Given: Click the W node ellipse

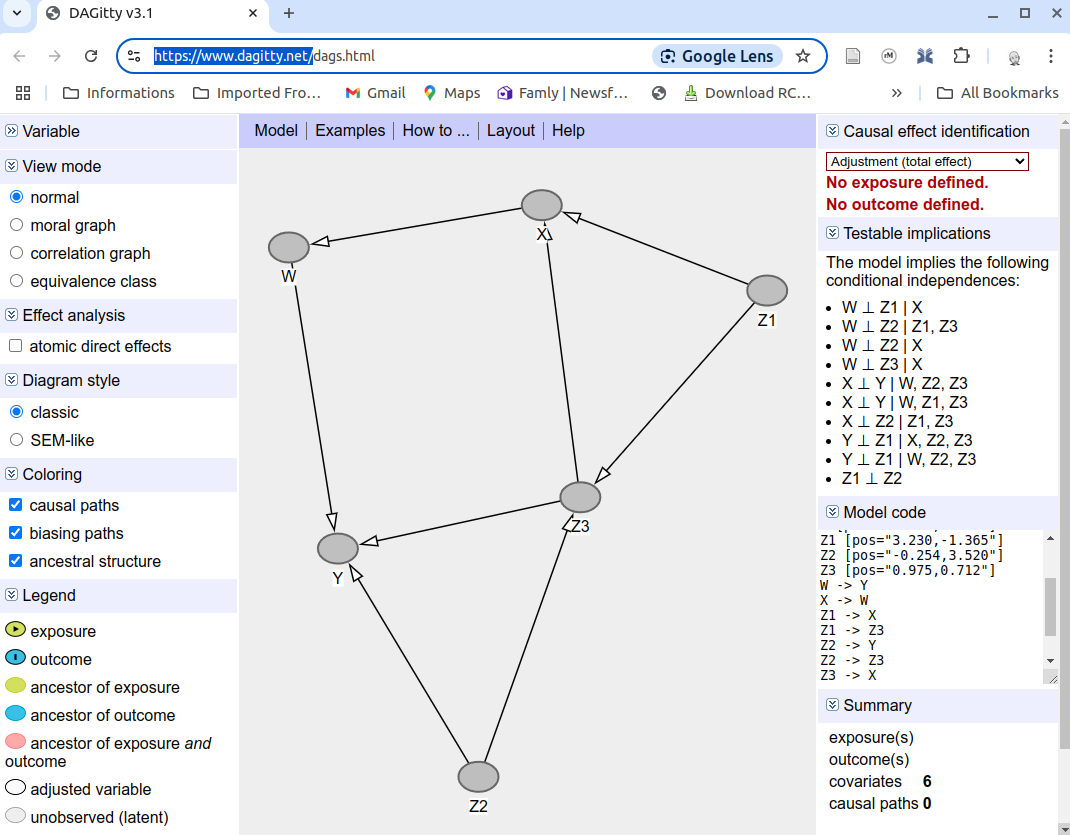Looking at the screenshot, I should click(289, 247).
